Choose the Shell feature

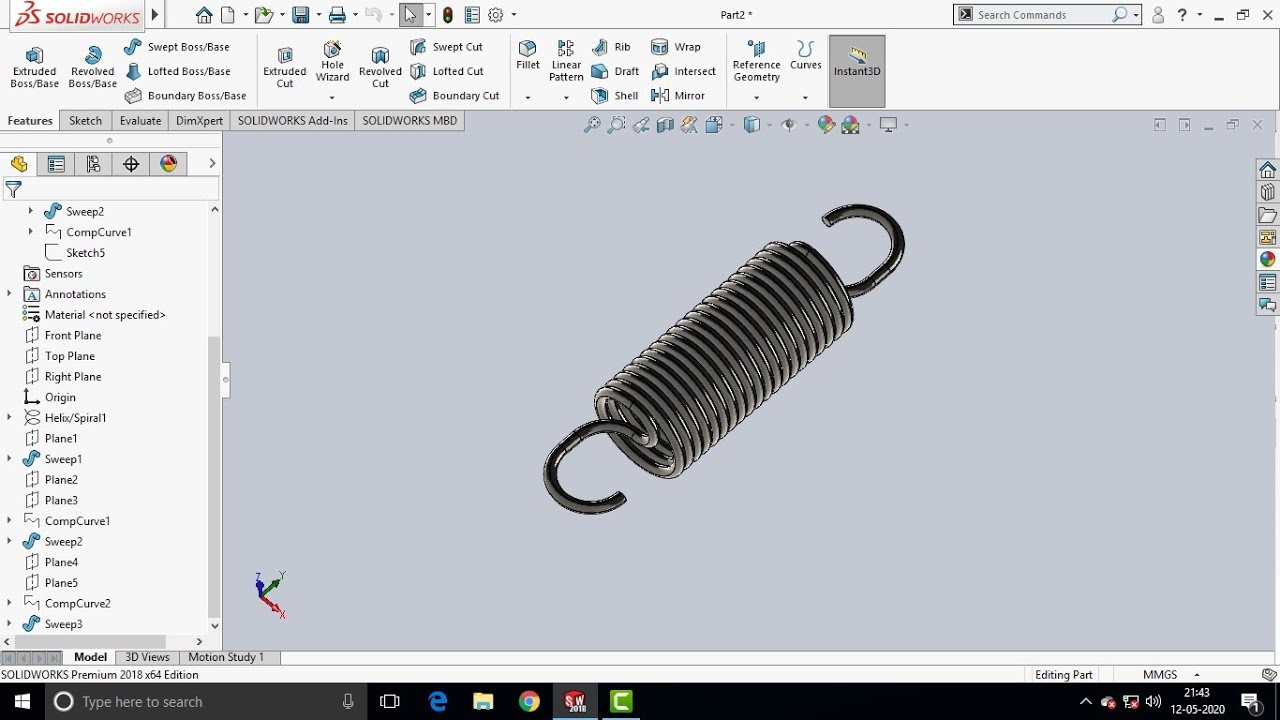615,96
